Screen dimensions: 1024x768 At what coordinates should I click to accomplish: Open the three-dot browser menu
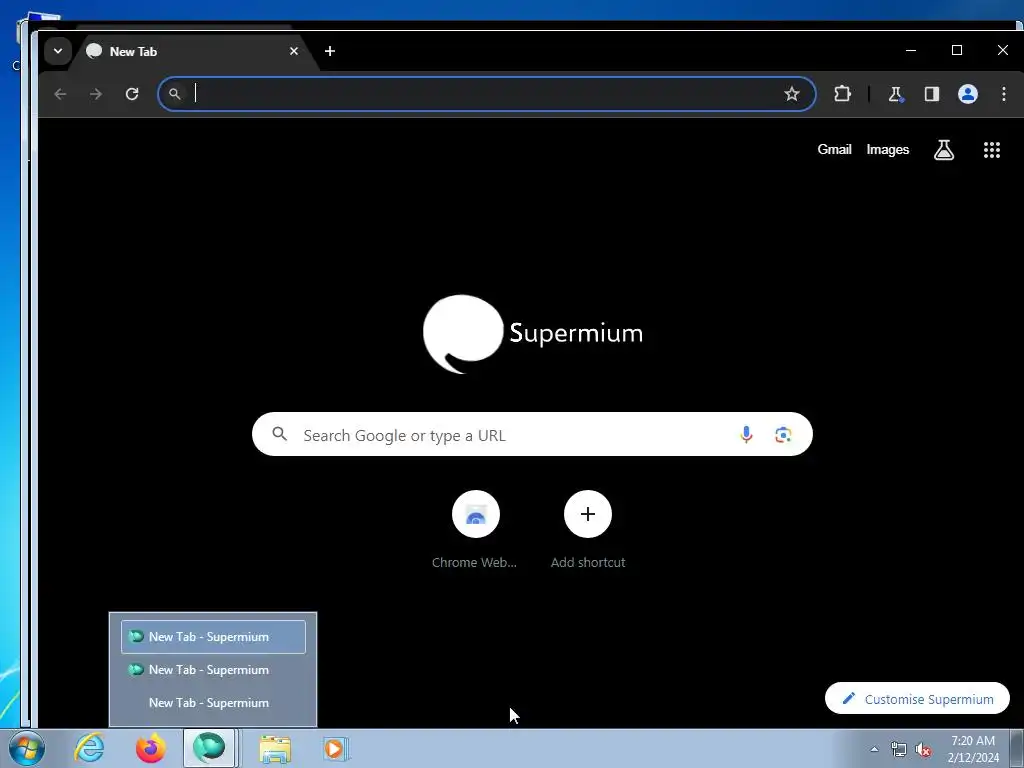coord(1004,94)
